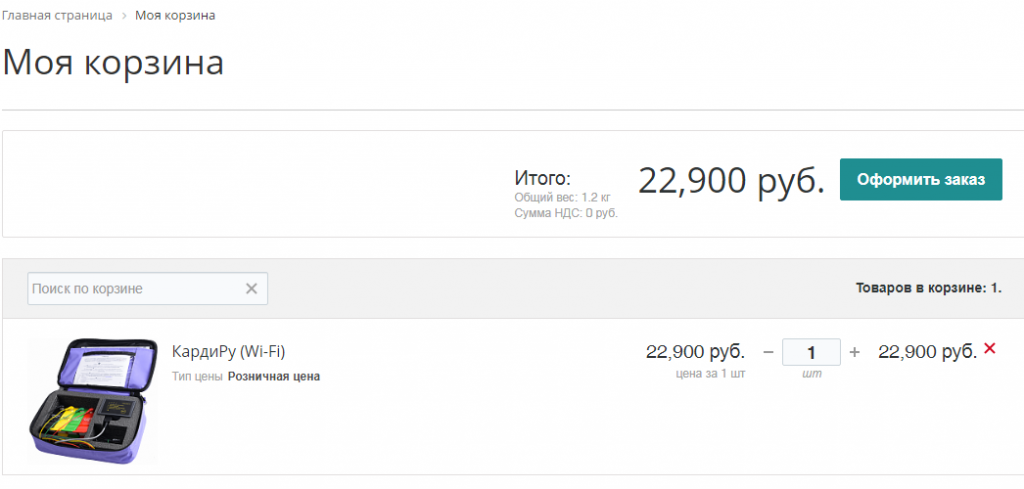Clear the cart search field with X
This screenshot has height=489, width=1024.
tap(252, 289)
